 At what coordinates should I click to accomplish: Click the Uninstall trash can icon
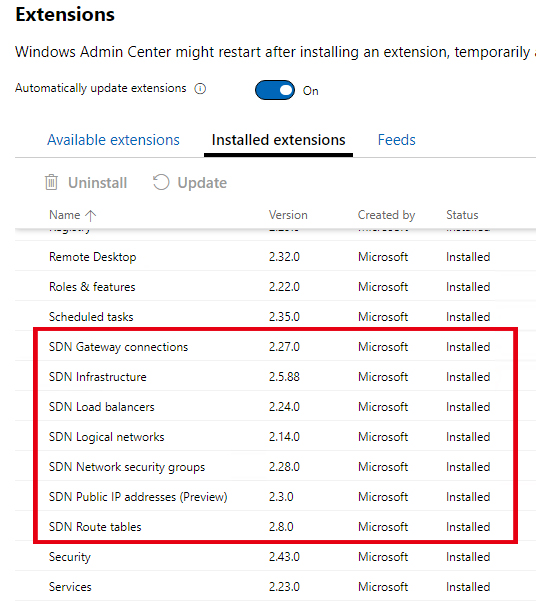point(51,182)
